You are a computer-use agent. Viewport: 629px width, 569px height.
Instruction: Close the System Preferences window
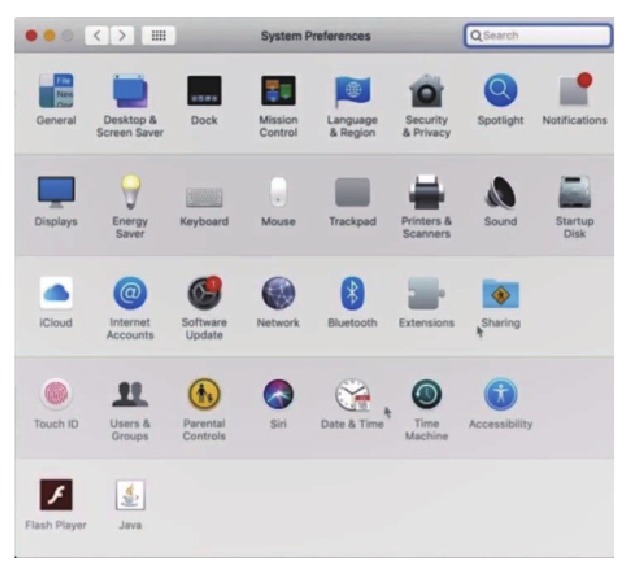32,36
